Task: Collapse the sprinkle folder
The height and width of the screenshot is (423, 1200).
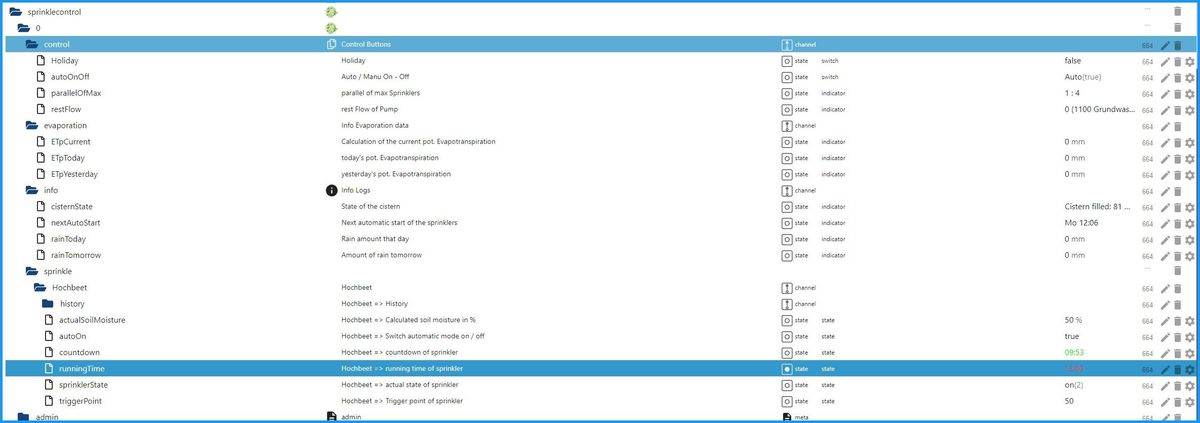Action: pyautogui.click(x=32, y=271)
